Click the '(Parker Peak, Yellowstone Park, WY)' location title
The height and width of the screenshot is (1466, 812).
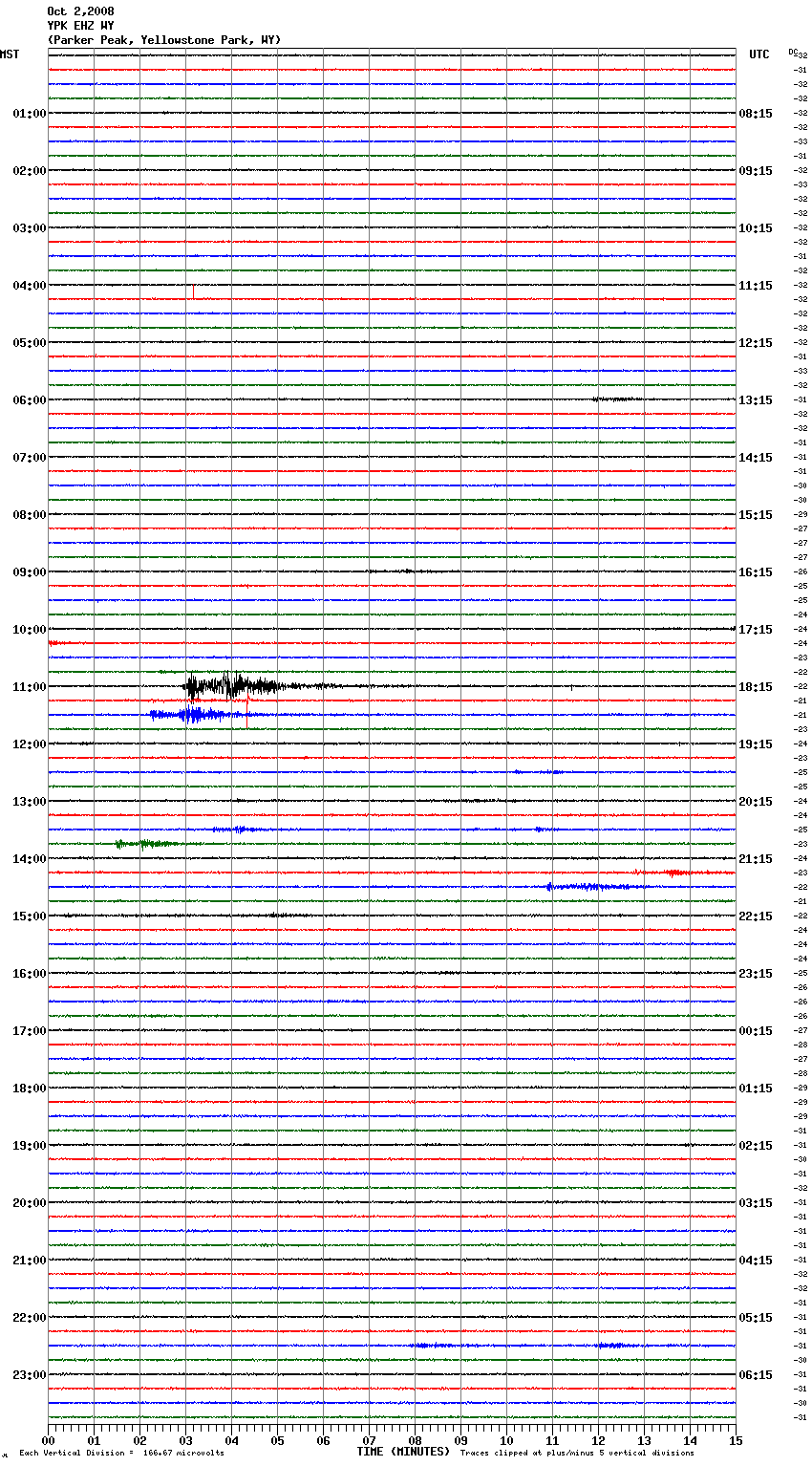coord(164,40)
